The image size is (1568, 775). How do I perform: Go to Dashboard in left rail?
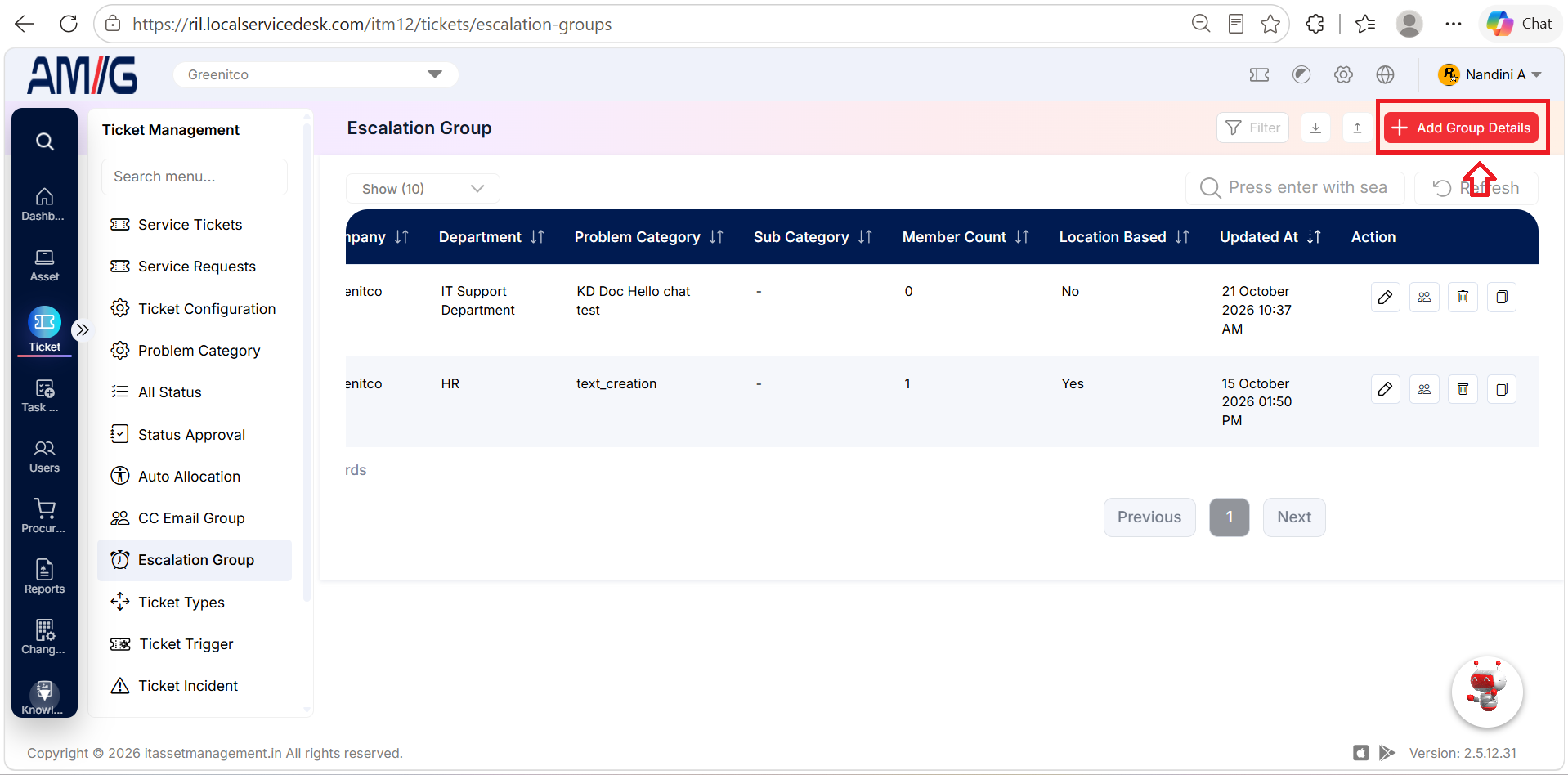pos(44,204)
